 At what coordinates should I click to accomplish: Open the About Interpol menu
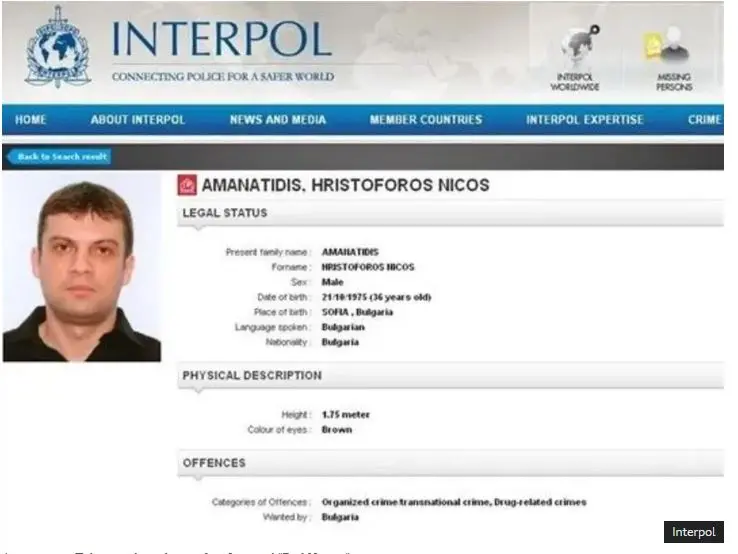137,120
